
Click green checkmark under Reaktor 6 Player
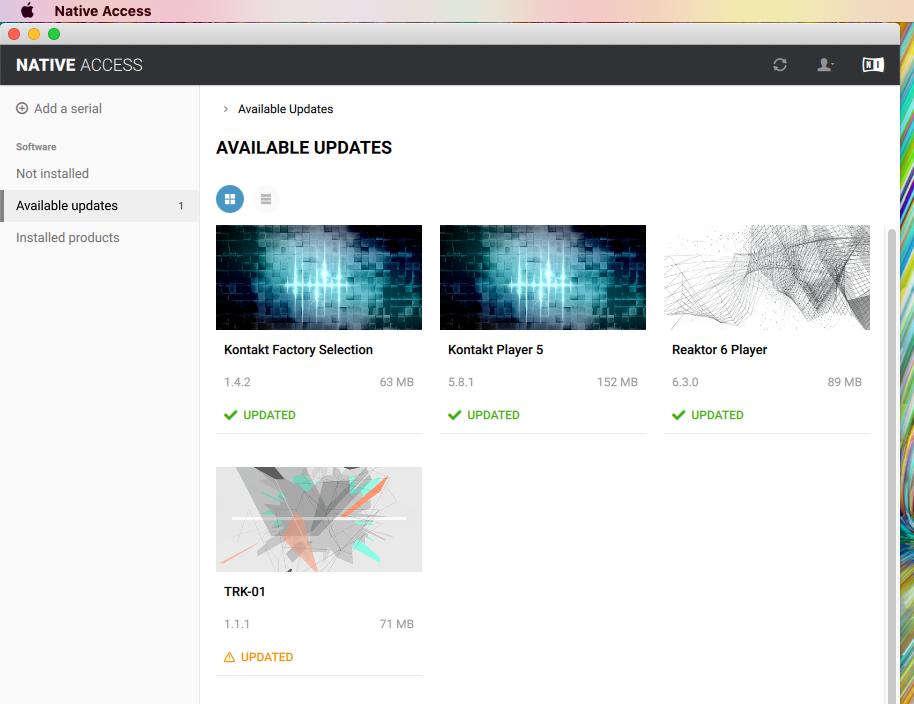coord(679,415)
